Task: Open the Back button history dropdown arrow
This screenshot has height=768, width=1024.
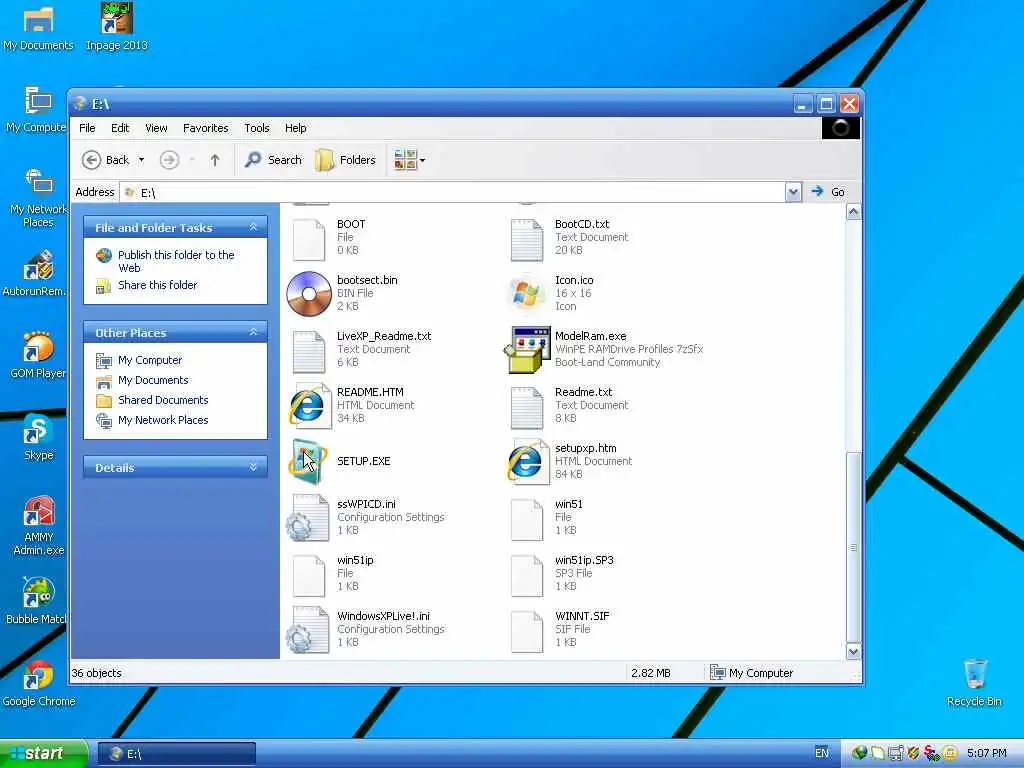Action: click(141, 160)
